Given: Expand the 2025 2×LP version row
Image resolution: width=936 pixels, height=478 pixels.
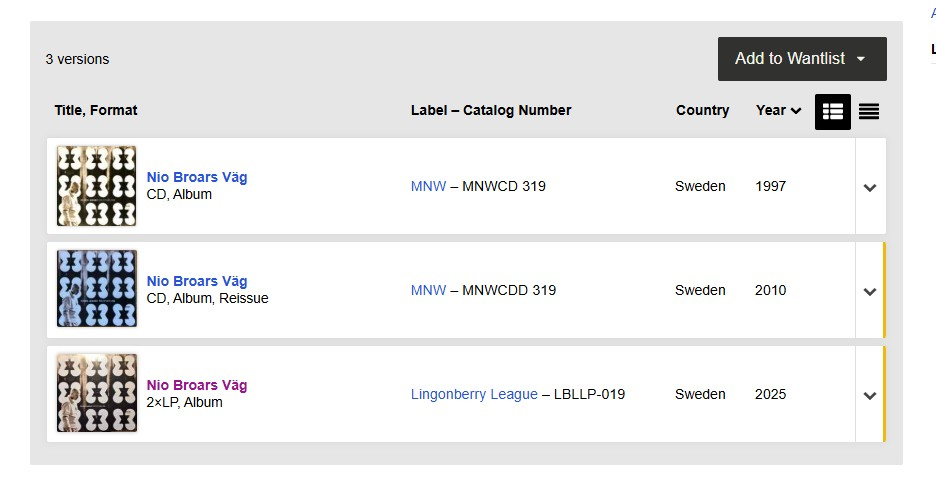Looking at the screenshot, I should (869, 395).
